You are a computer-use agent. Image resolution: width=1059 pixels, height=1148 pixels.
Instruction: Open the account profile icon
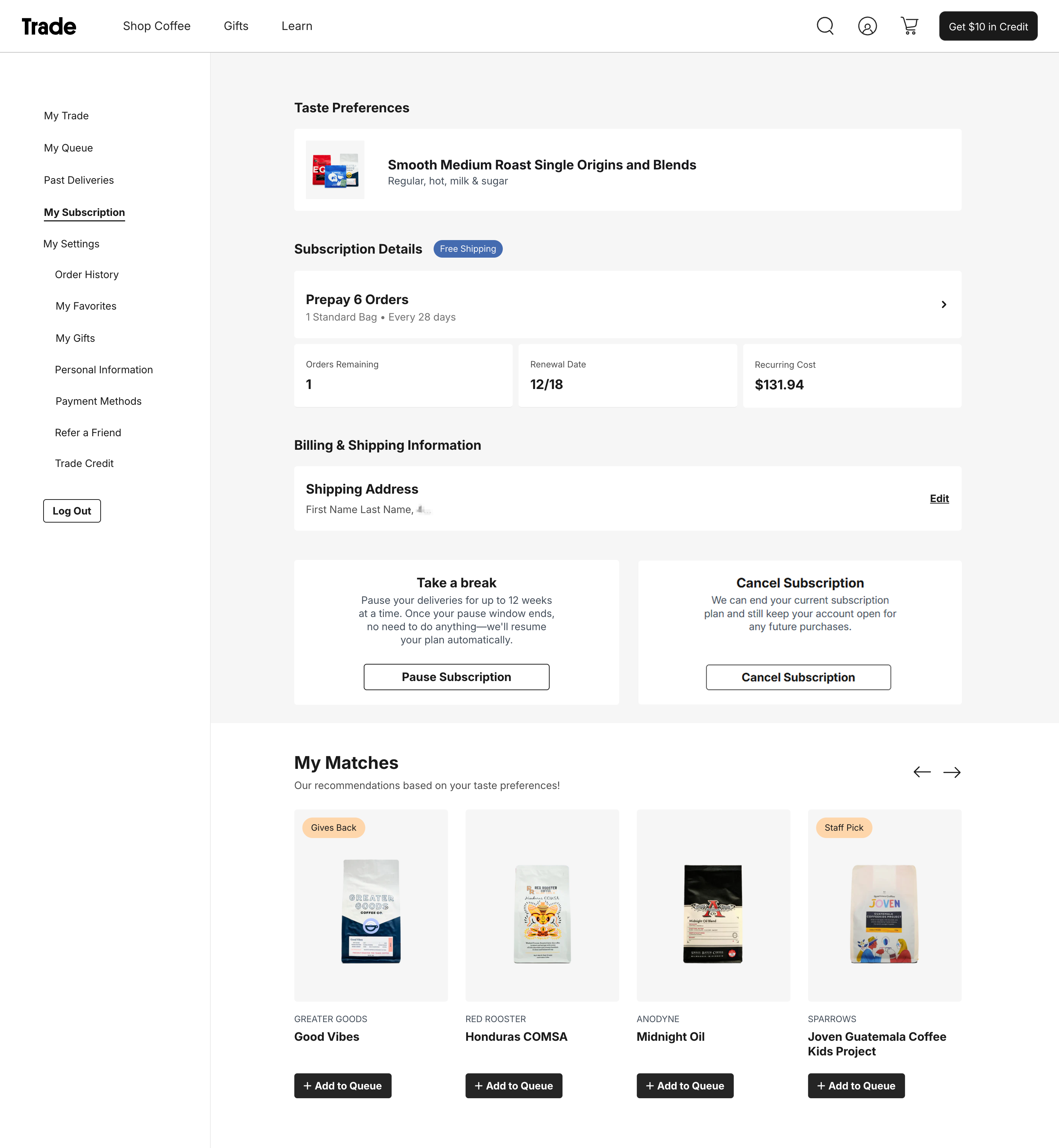867,26
